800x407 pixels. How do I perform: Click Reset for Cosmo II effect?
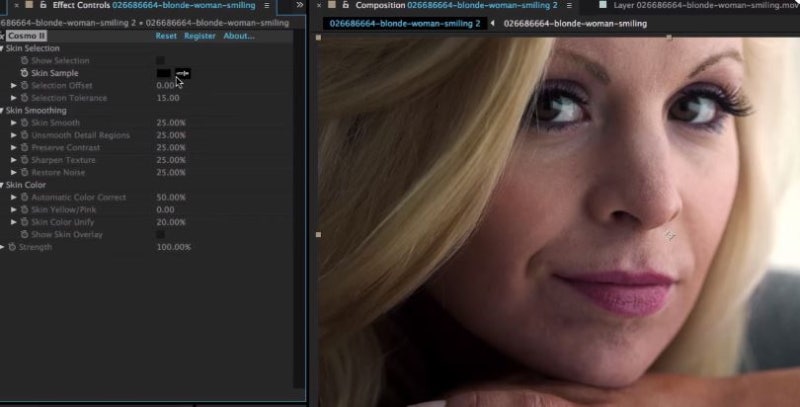click(166, 36)
